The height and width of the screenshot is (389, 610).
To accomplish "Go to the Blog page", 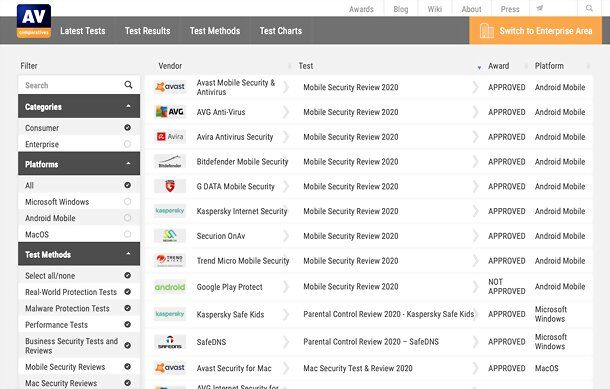I will pos(401,9).
